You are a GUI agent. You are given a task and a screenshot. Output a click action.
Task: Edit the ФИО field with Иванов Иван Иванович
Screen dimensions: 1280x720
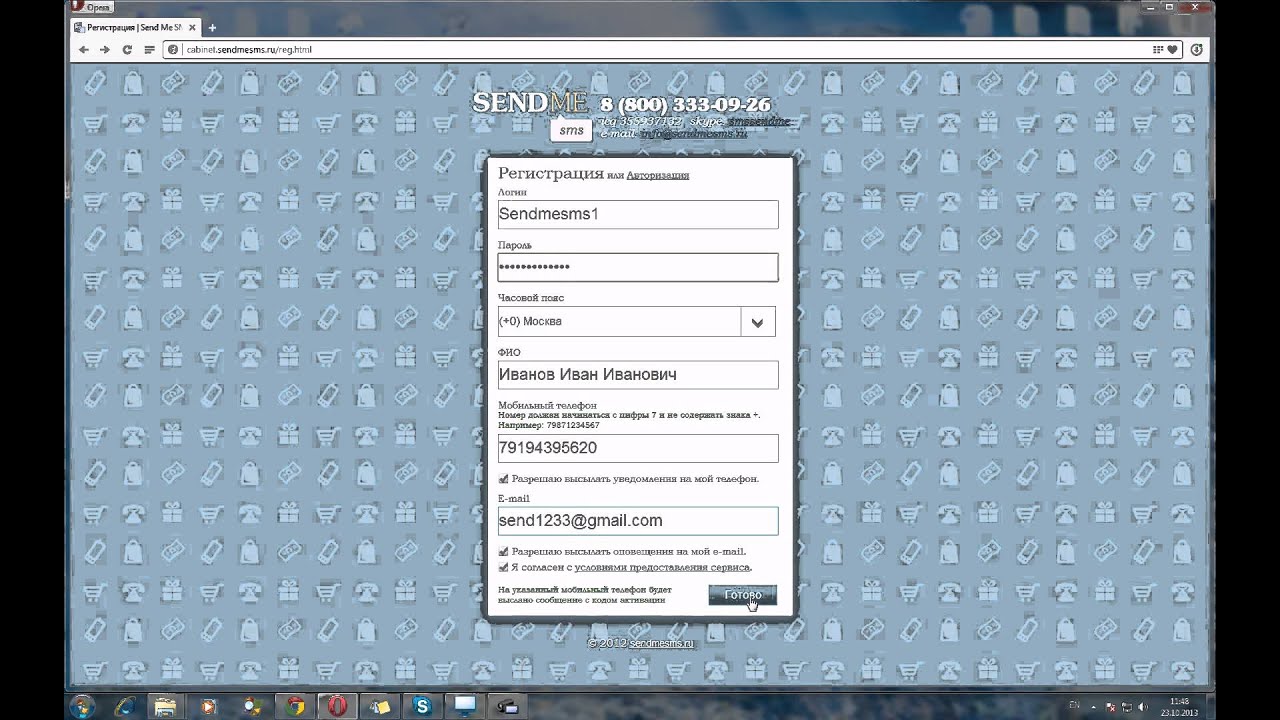pos(638,375)
